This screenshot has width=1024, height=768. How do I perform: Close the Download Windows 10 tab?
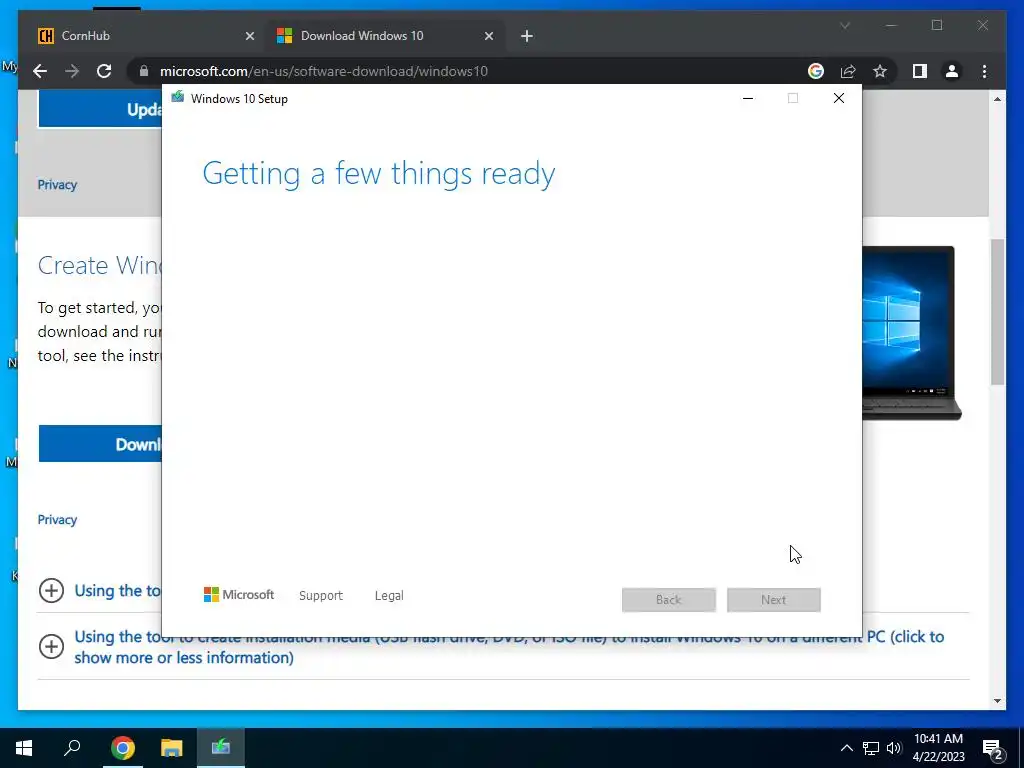488,36
